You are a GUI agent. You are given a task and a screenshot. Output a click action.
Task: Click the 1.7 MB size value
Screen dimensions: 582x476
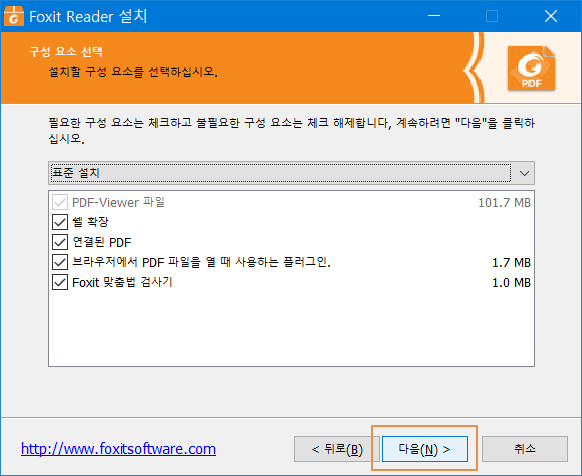[511, 263]
